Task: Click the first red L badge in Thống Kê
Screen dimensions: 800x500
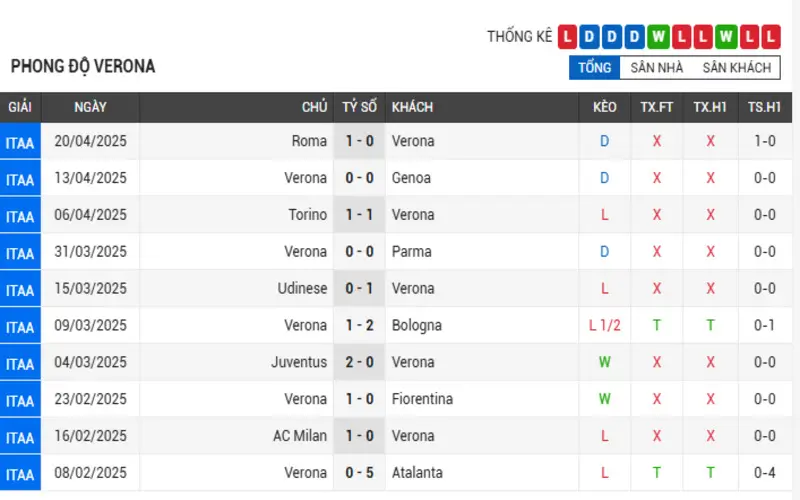Action: tap(567, 37)
